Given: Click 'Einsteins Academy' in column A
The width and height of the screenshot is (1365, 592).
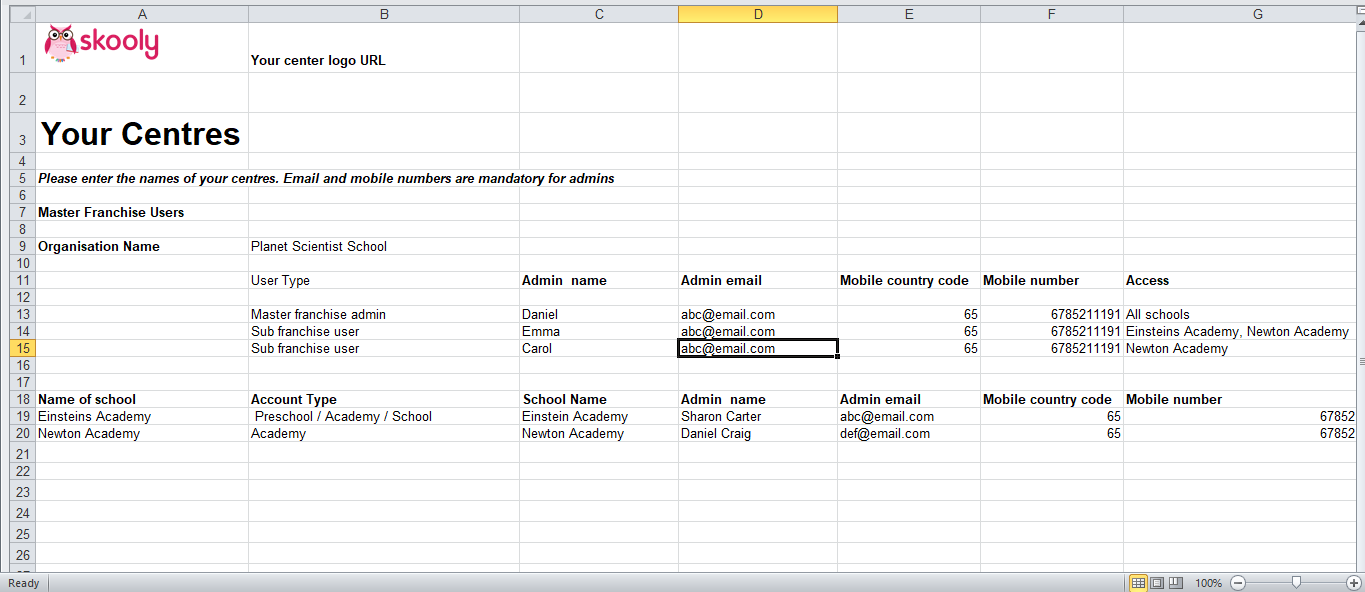Looking at the screenshot, I should (x=142, y=416).
